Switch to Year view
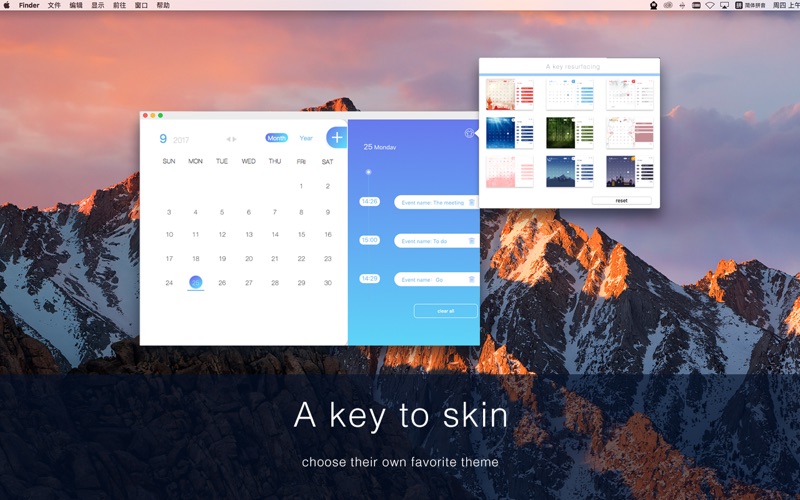The height and width of the screenshot is (500, 800). [306, 138]
